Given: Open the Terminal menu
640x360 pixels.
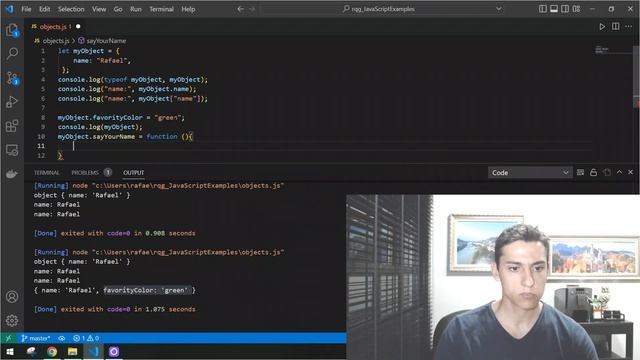Looking at the screenshot, I should tap(161, 9).
